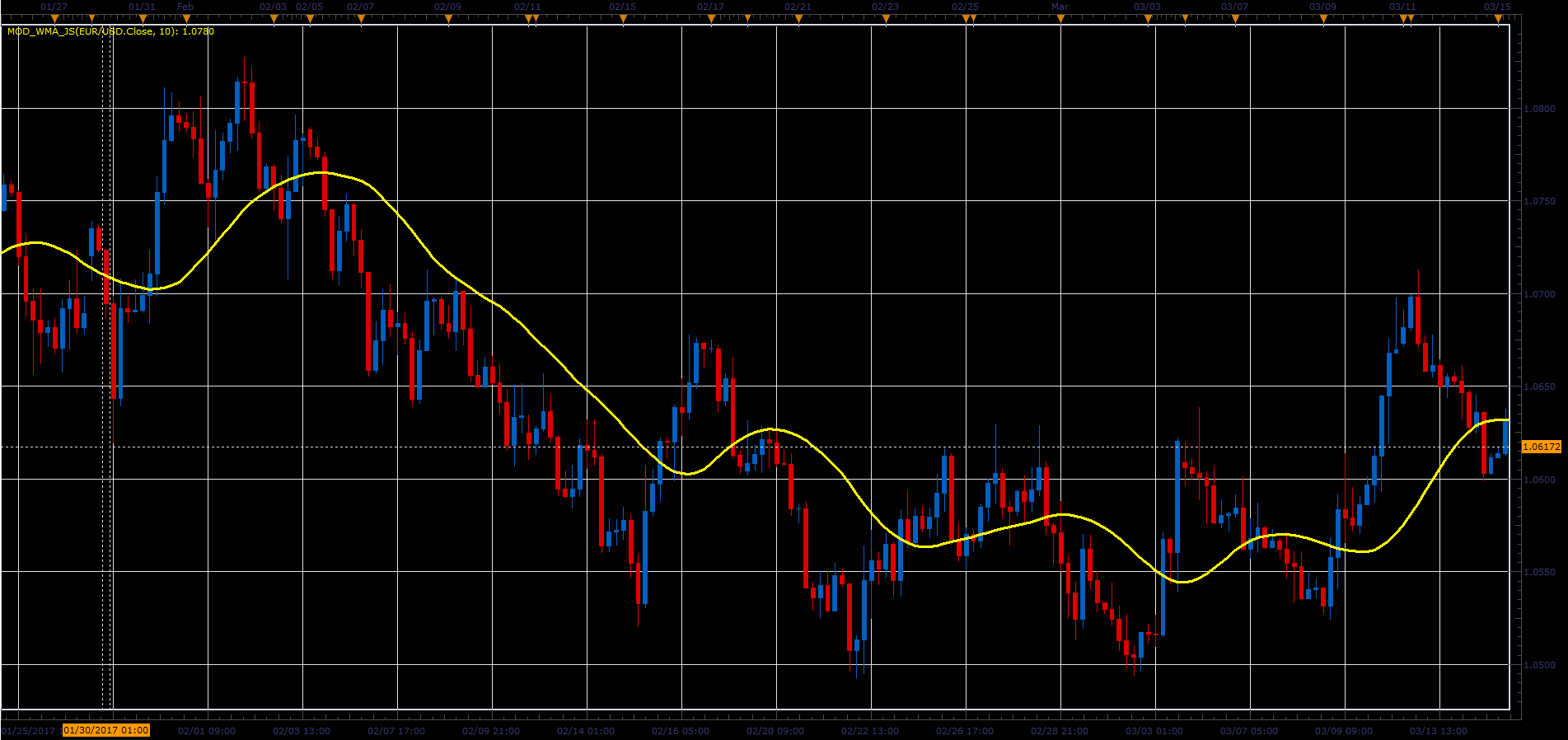Image resolution: width=1568 pixels, height=740 pixels.
Task: Click the 1.0550 price axis label
Action: (1540, 572)
